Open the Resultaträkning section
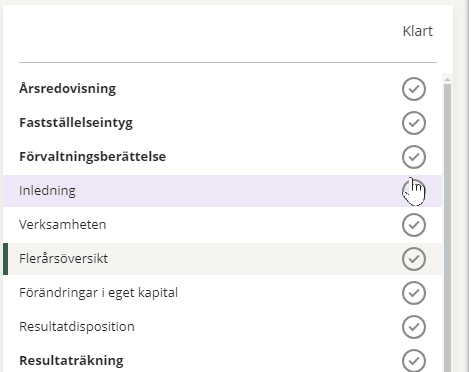Viewport: 475px width, 372px height. [x=71, y=361]
